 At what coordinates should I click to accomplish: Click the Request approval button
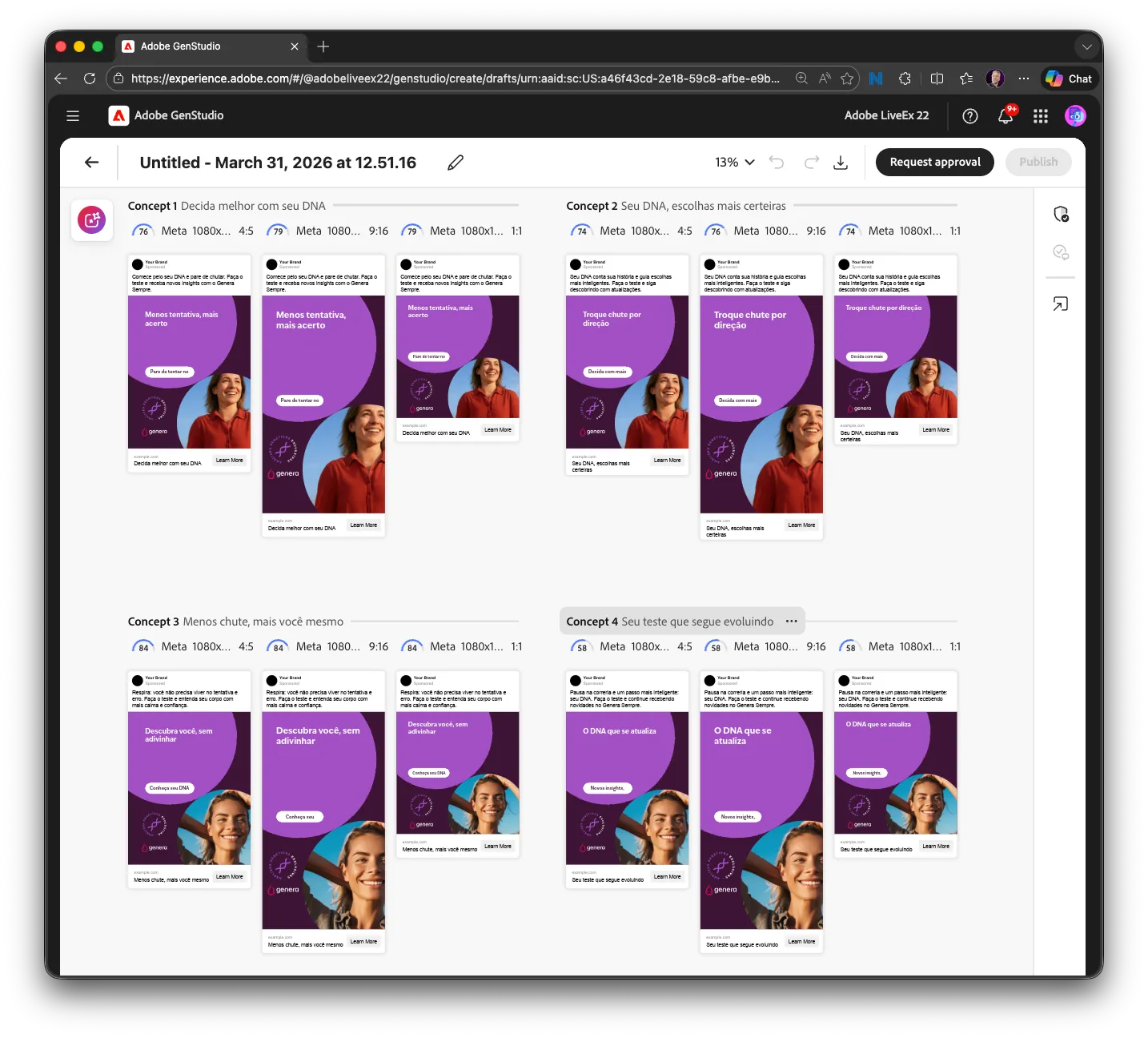point(935,162)
